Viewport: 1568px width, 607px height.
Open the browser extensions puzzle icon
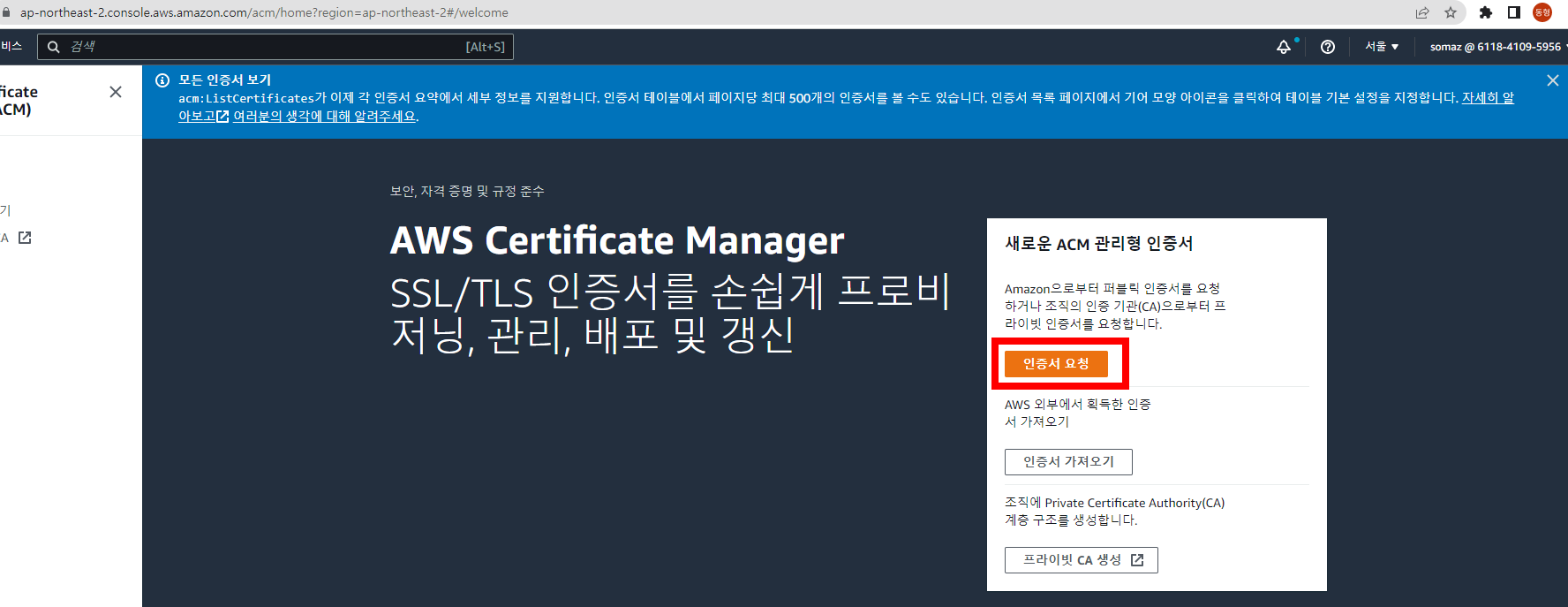(1486, 12)
